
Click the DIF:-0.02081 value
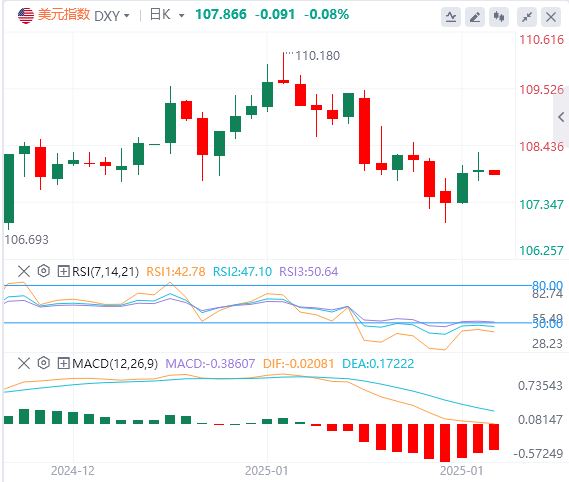tap(298, 363)
